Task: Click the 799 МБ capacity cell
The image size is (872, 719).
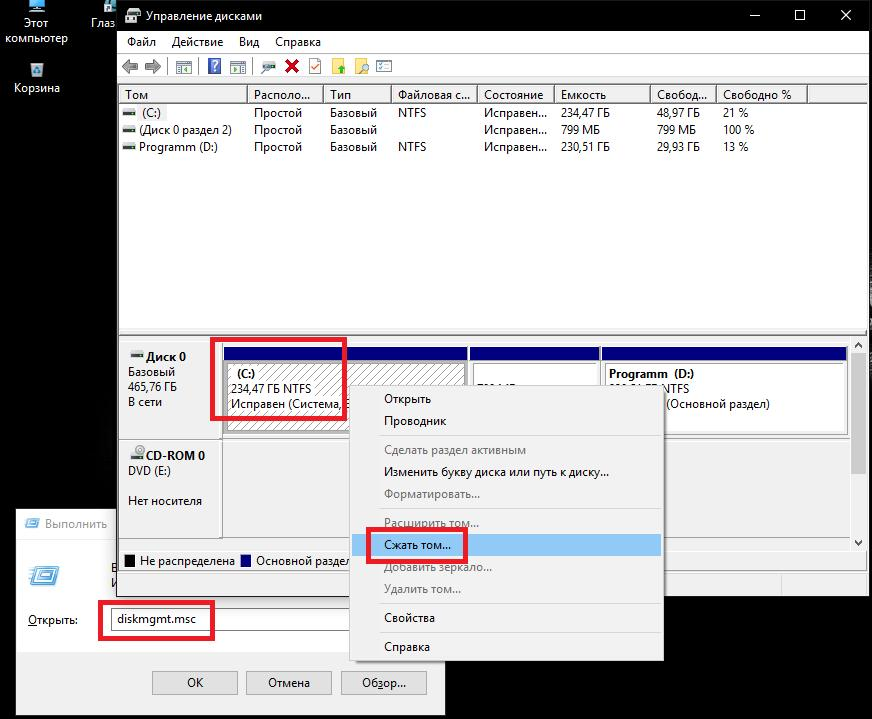Action: (x=580, y=130)
